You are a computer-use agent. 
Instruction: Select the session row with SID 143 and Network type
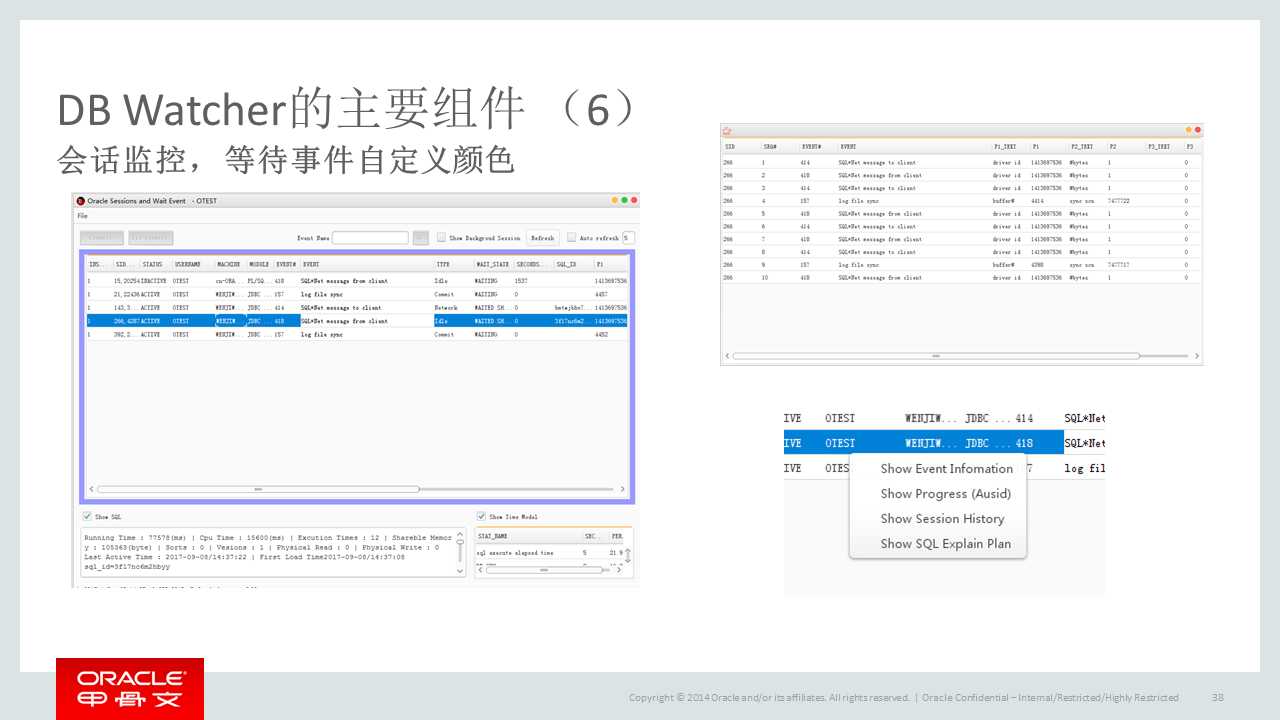click(x=357, y=308)
